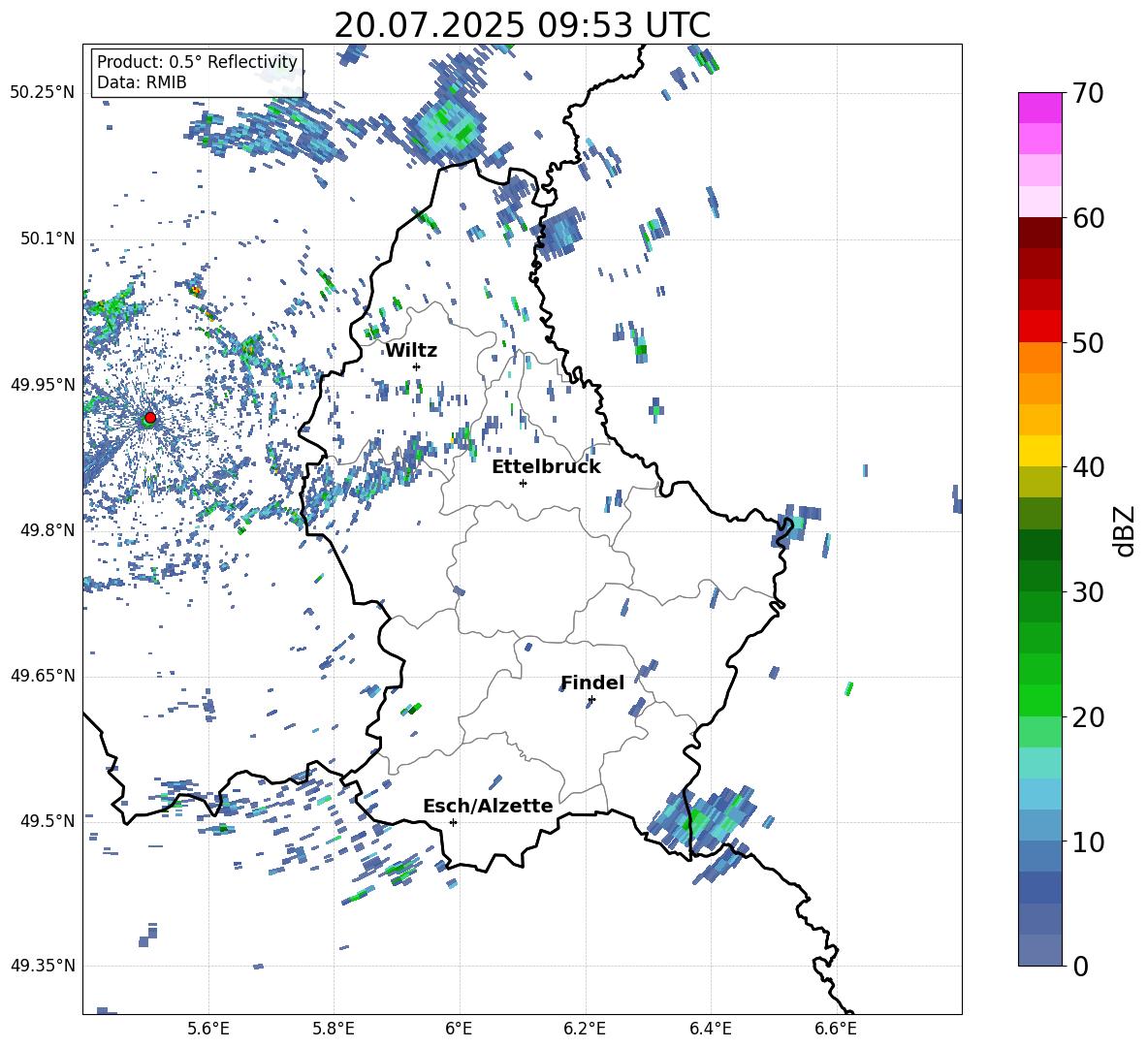
Task: Click the title 20.07.2025 09:53 UTC
Action: [522, 25]
